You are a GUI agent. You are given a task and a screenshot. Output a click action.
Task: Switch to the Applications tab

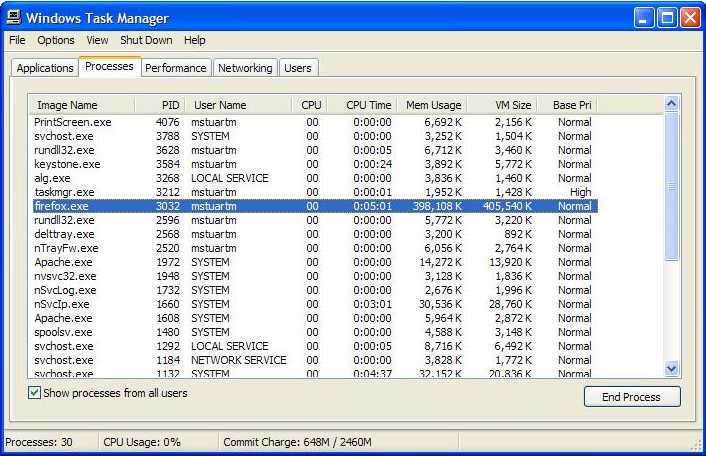(x=45, y=68)
